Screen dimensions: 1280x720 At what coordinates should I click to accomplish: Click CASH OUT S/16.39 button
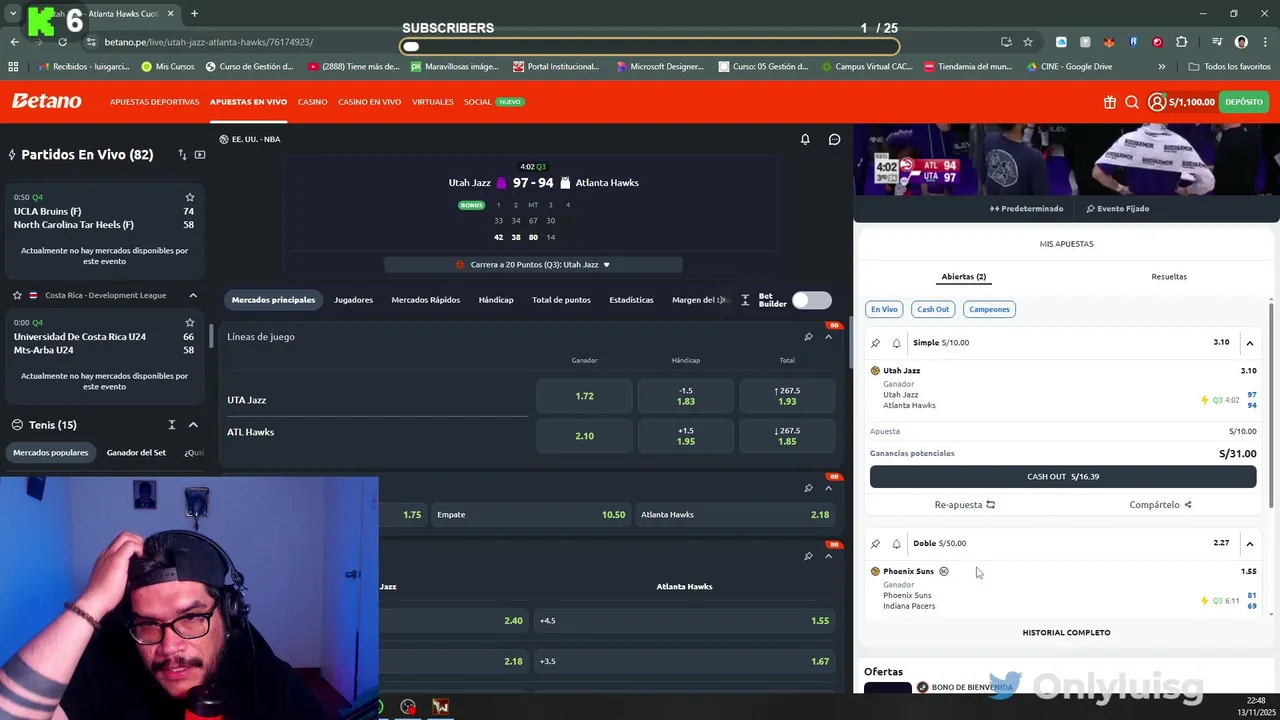[1063, 477]
